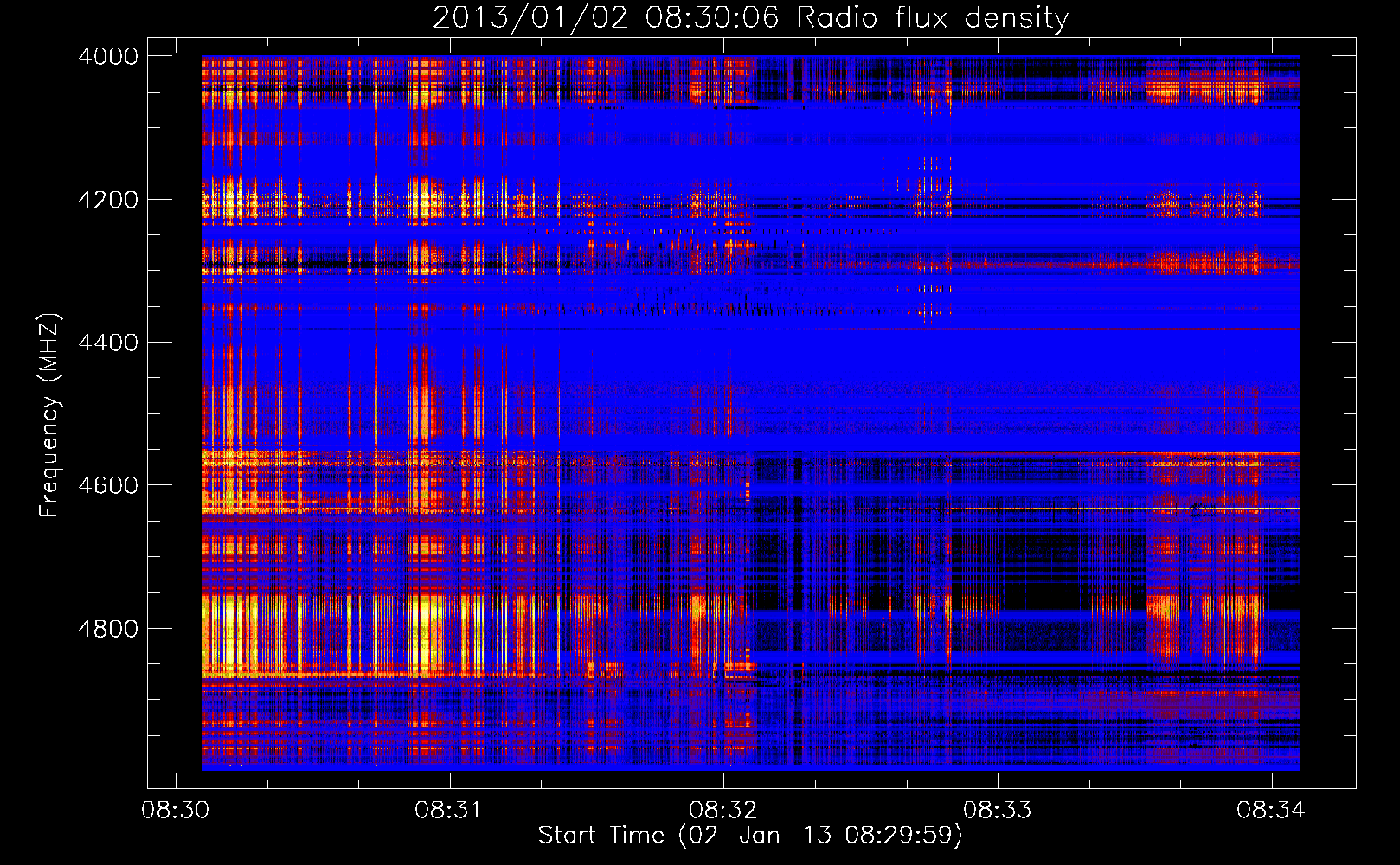
Task: Click the 08:30 time tick label
Action: pyautogui.click(x=176, y=811)
